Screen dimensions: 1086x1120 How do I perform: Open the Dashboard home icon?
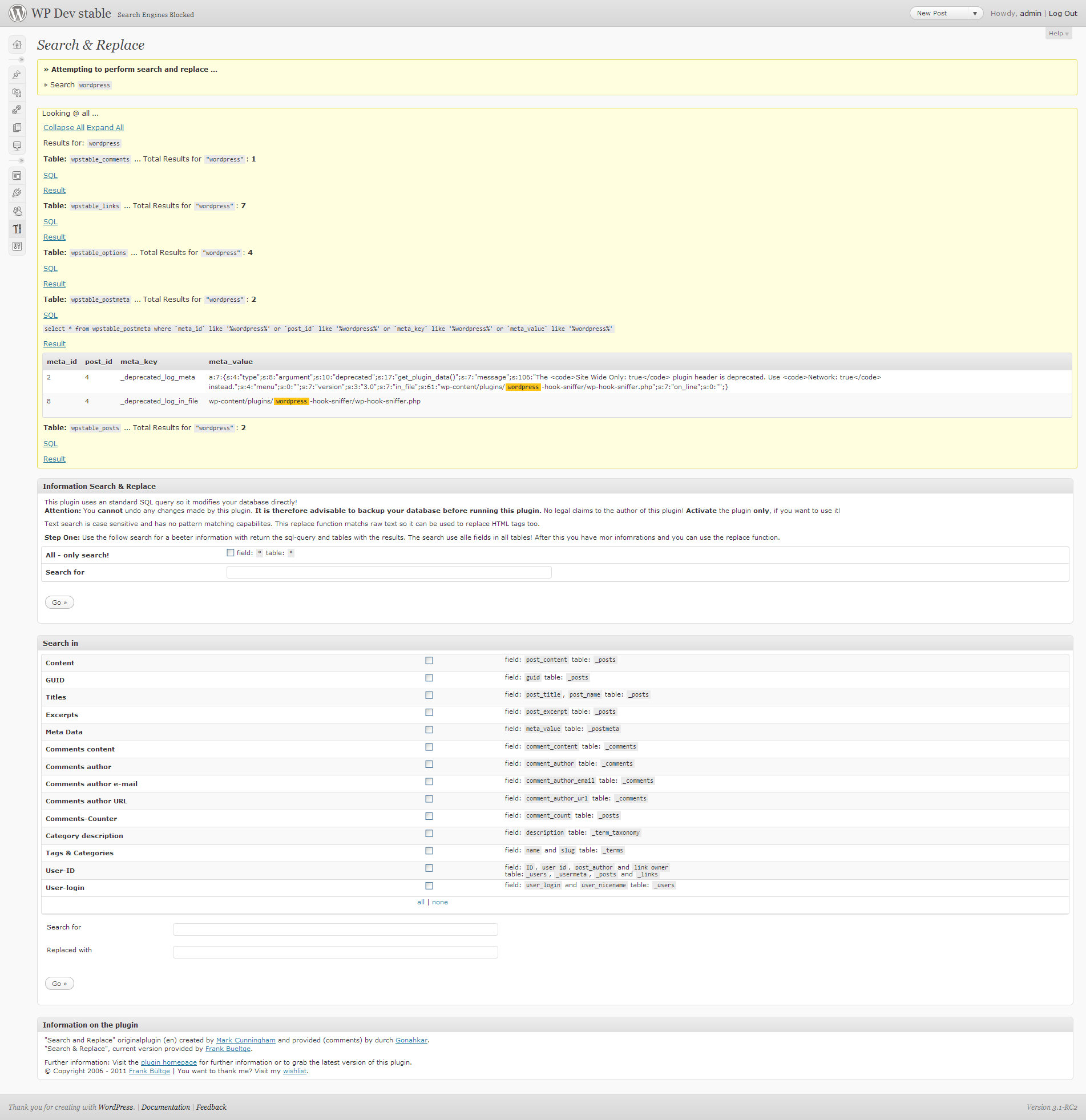coord(17,45)
